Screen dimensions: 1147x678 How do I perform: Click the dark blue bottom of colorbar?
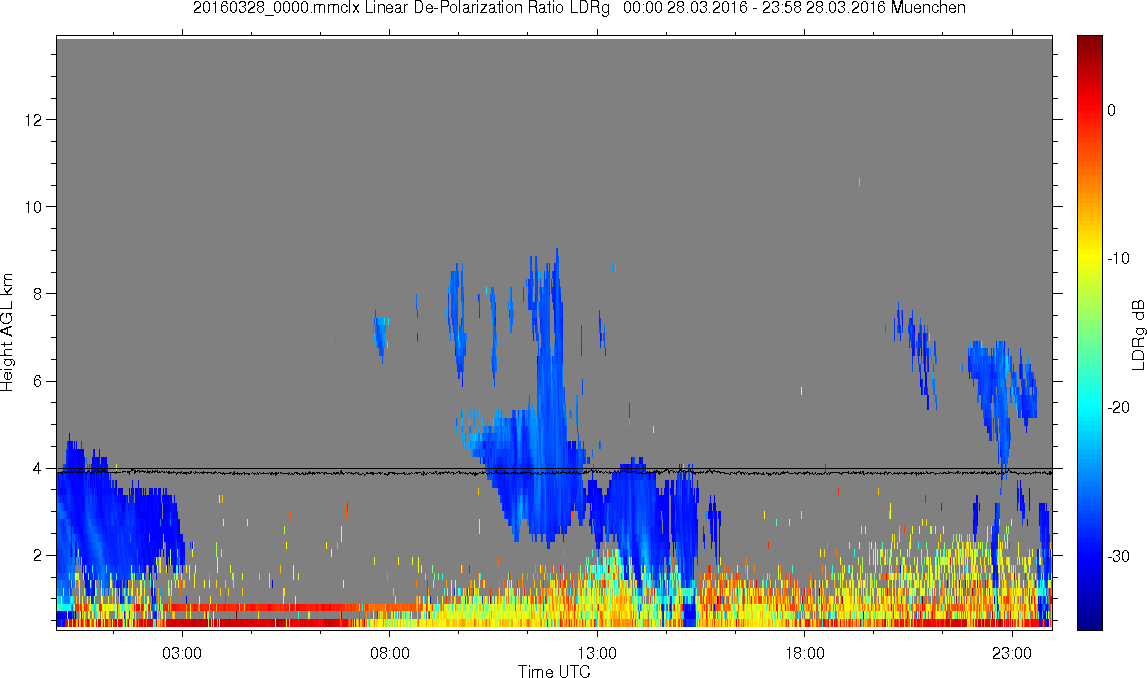[1089, 620]
